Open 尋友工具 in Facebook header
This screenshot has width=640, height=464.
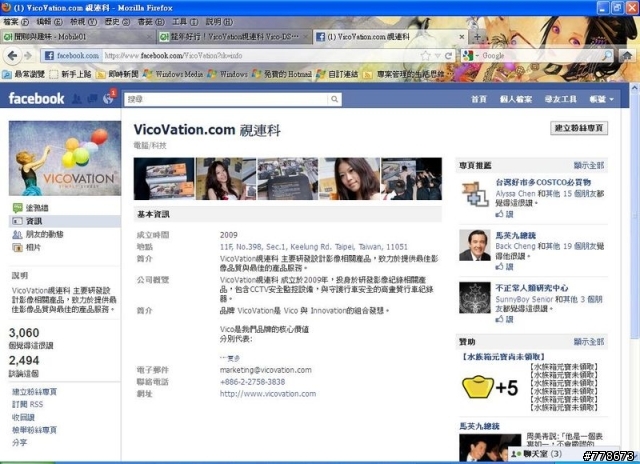tap(560, 99)
